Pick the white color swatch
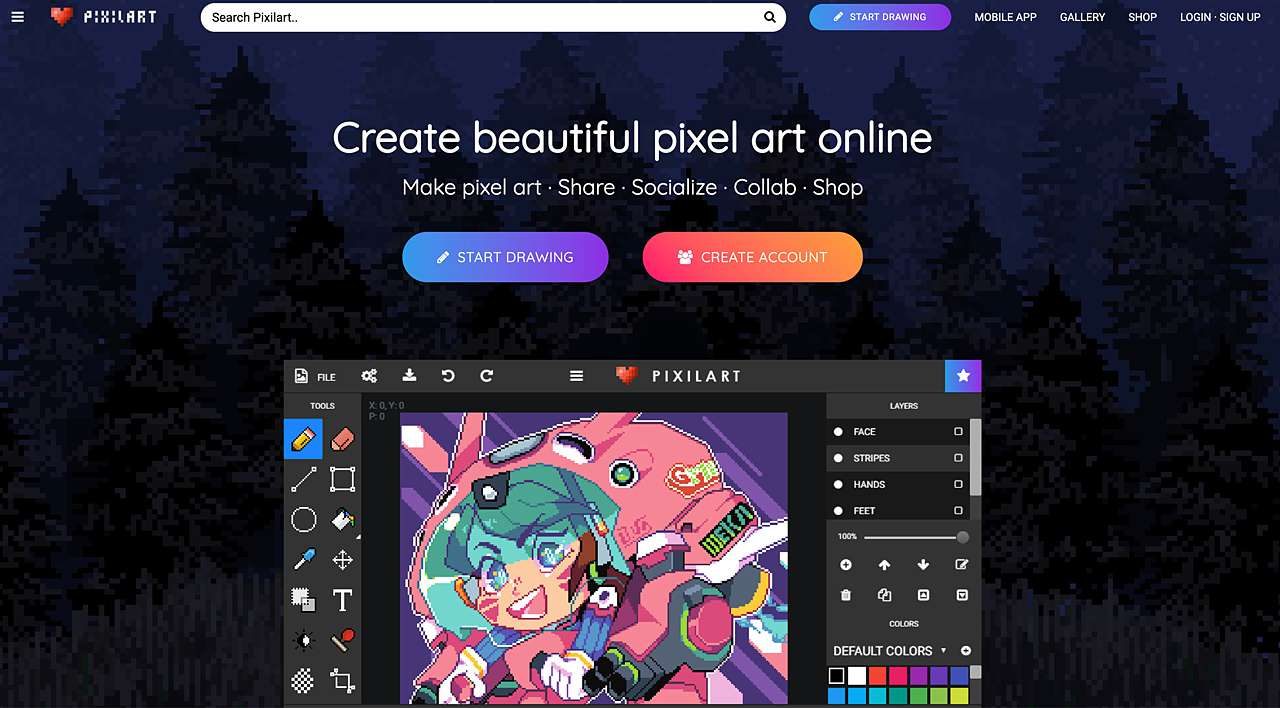The image size is (1280, 708). click(857, 676)
